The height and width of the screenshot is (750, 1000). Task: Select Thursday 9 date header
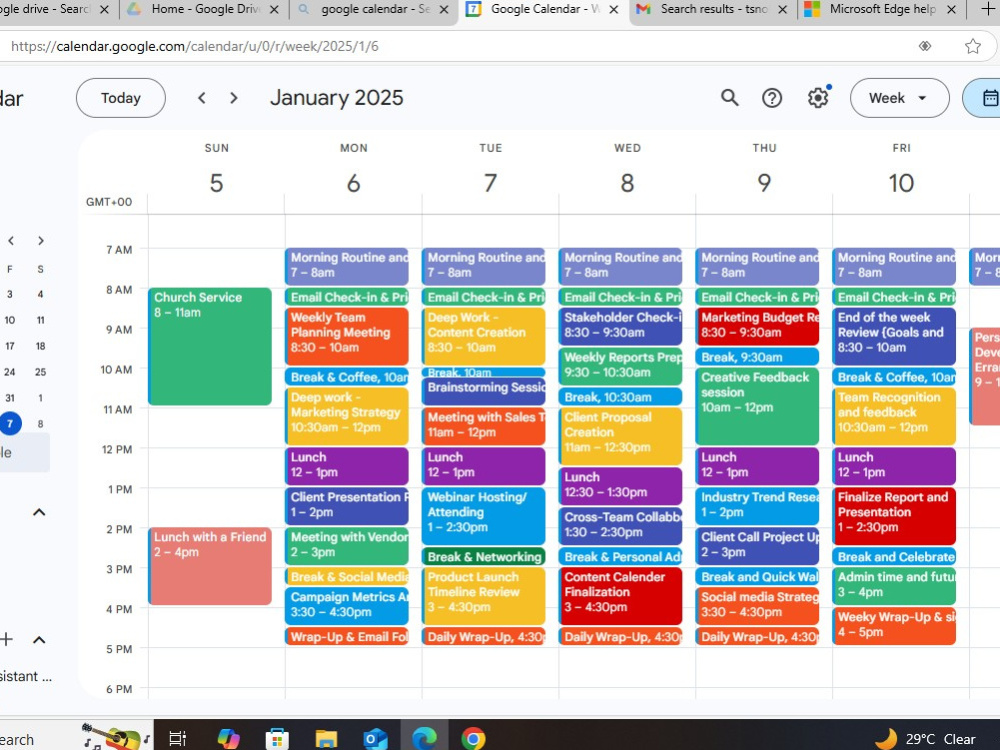tap(764, 183)
